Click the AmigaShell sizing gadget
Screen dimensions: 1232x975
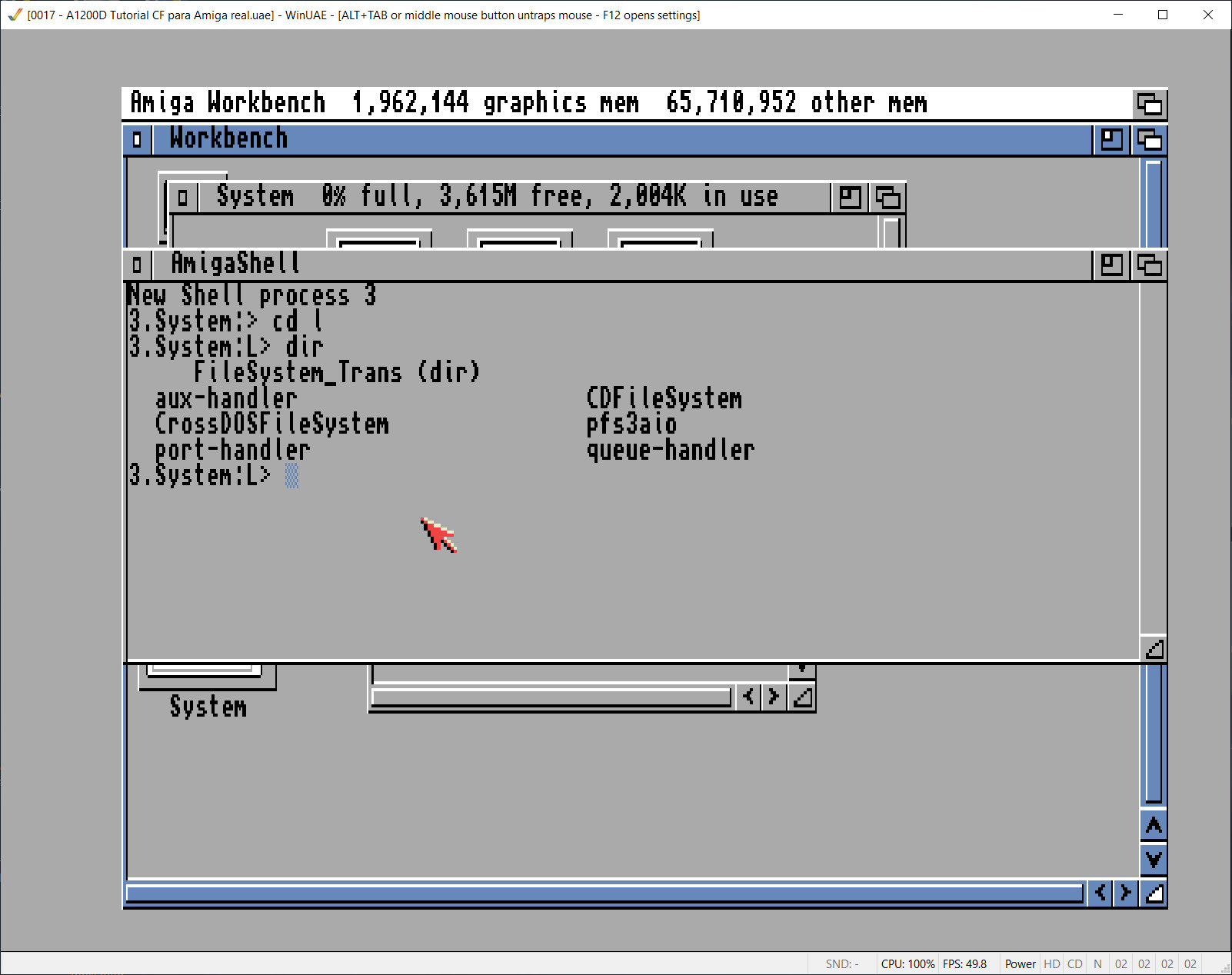1154,649
